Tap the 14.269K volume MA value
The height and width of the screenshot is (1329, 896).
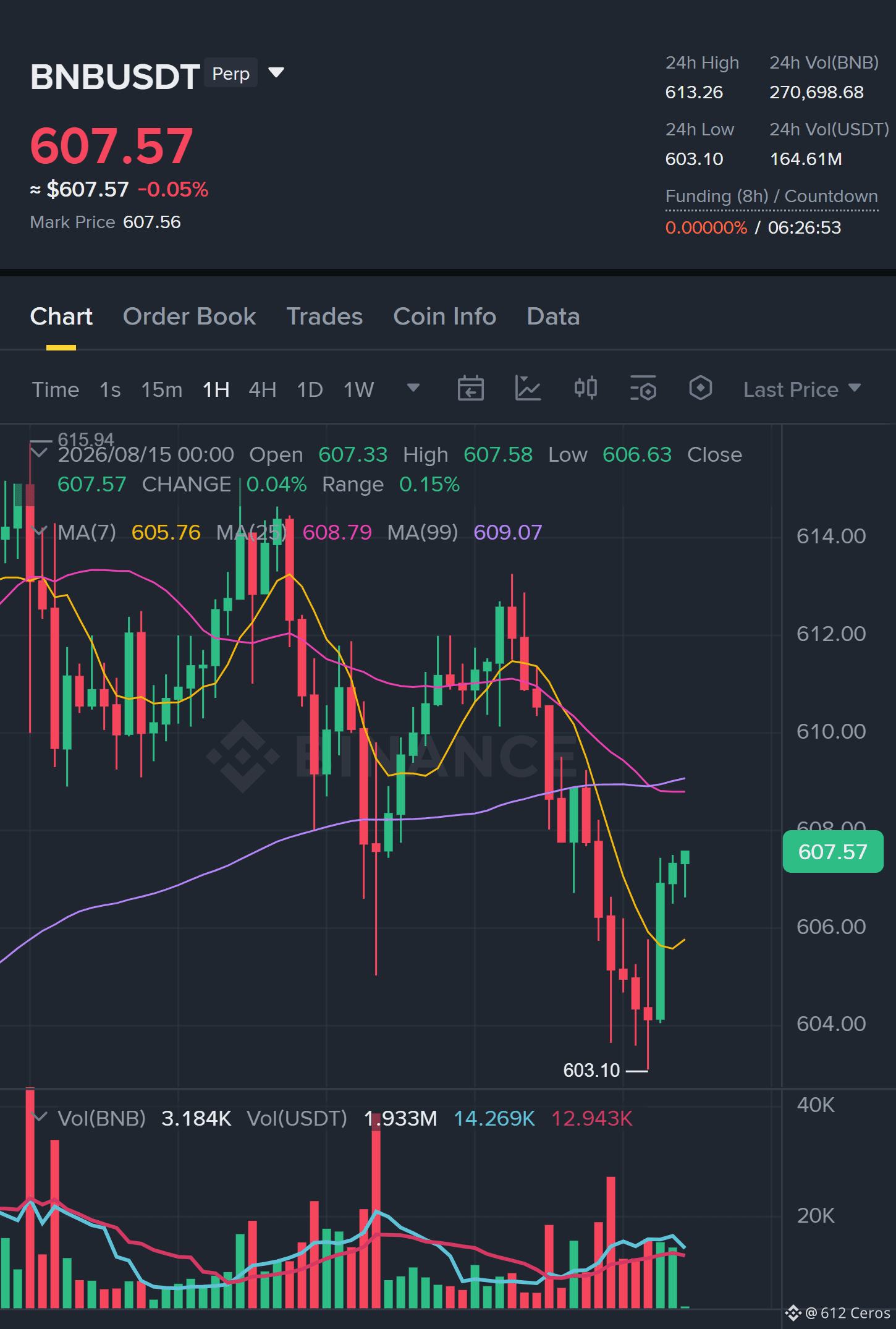[494, 1118]
